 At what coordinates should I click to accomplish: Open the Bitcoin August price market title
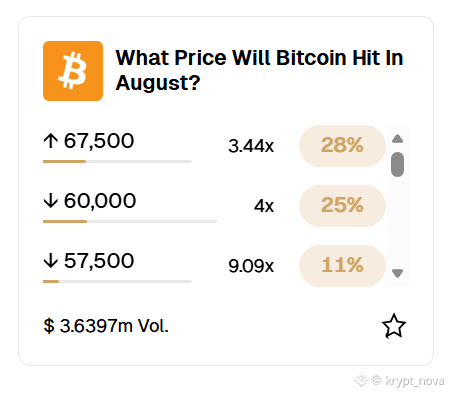tap(259, 70)
